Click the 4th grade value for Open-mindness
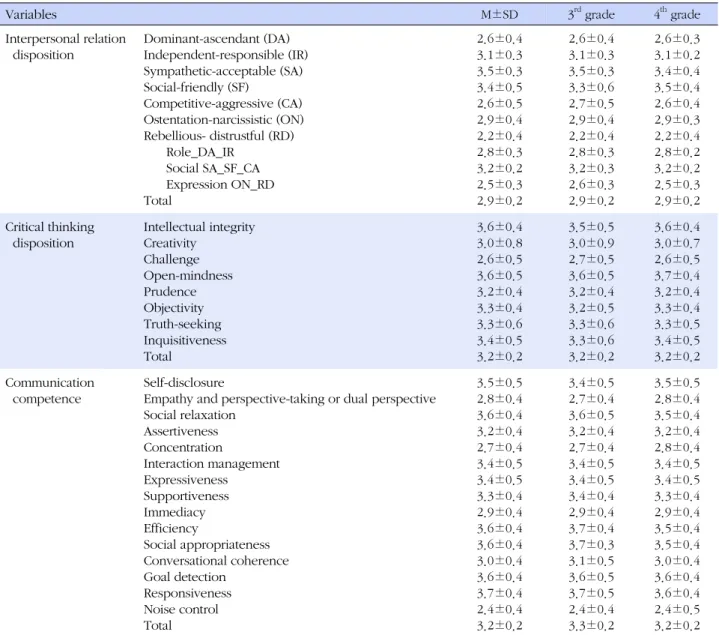 [x=677, y=276]
